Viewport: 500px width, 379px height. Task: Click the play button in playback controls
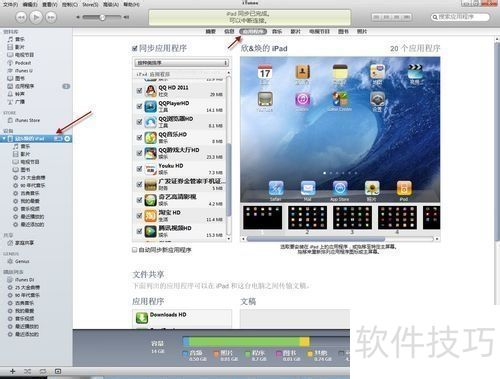pos(36,17)
